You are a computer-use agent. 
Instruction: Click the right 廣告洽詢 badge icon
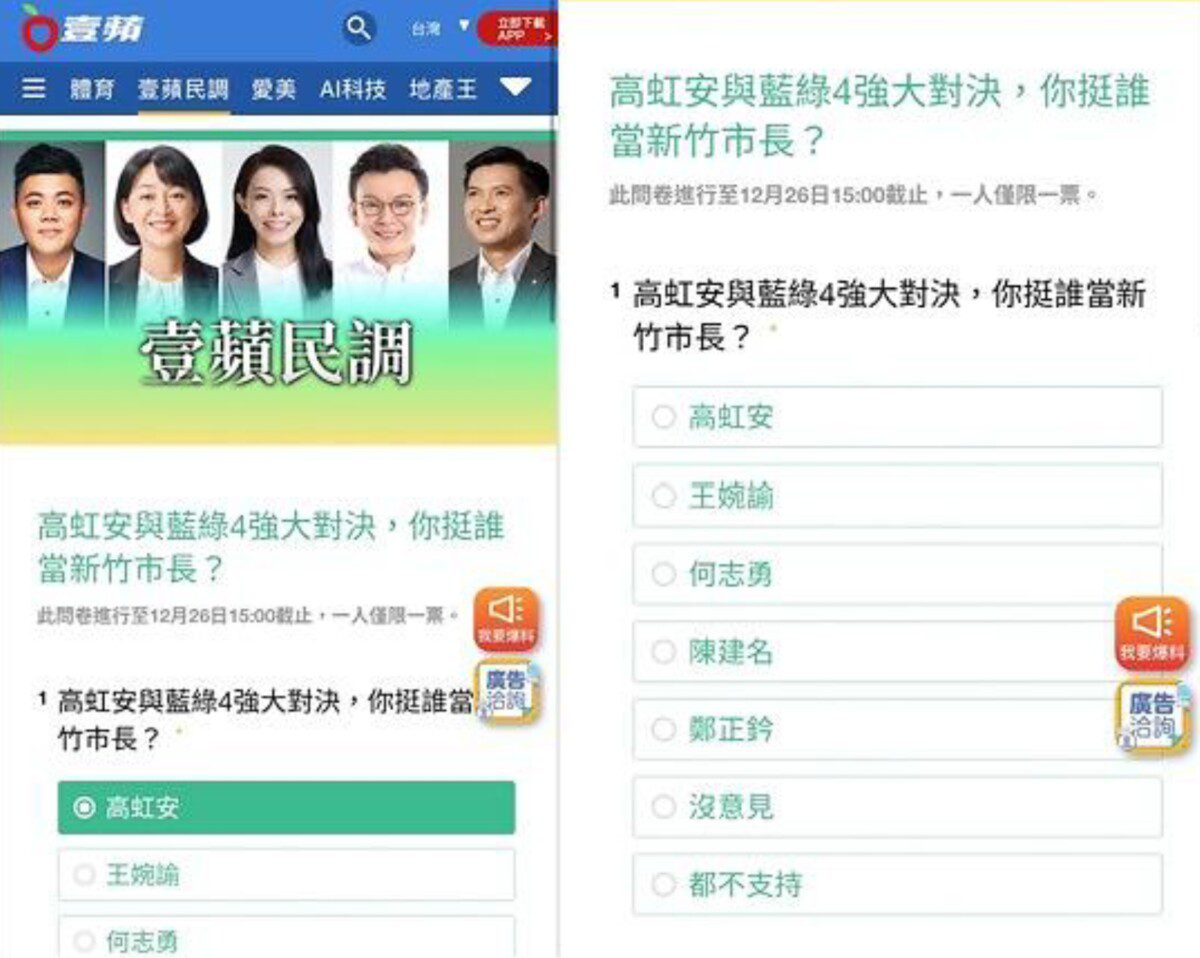click(x=1153, y=716)
